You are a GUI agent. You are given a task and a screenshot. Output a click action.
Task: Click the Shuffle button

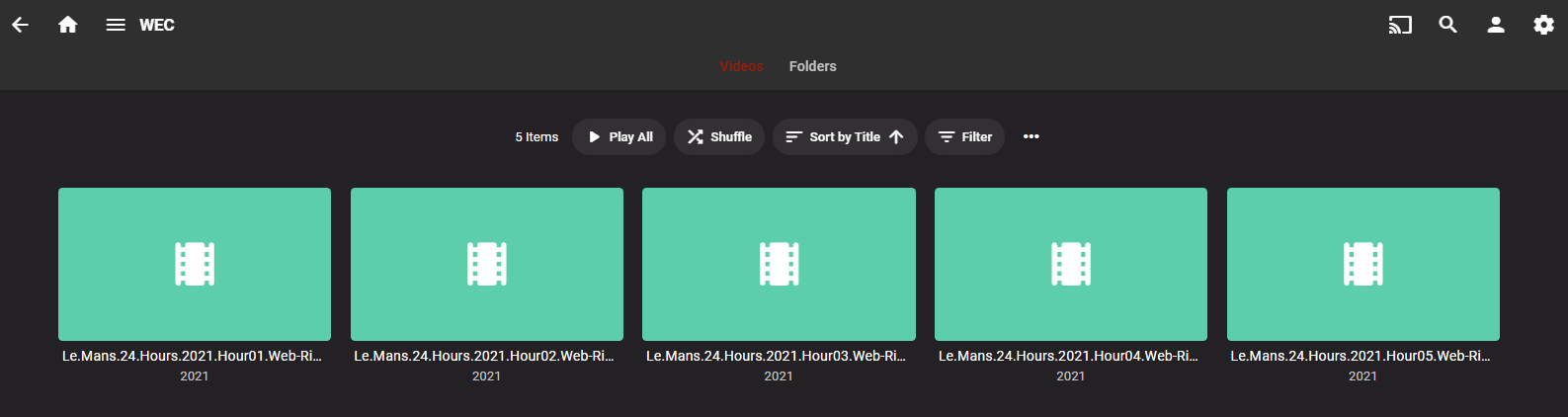pos(719,136)
